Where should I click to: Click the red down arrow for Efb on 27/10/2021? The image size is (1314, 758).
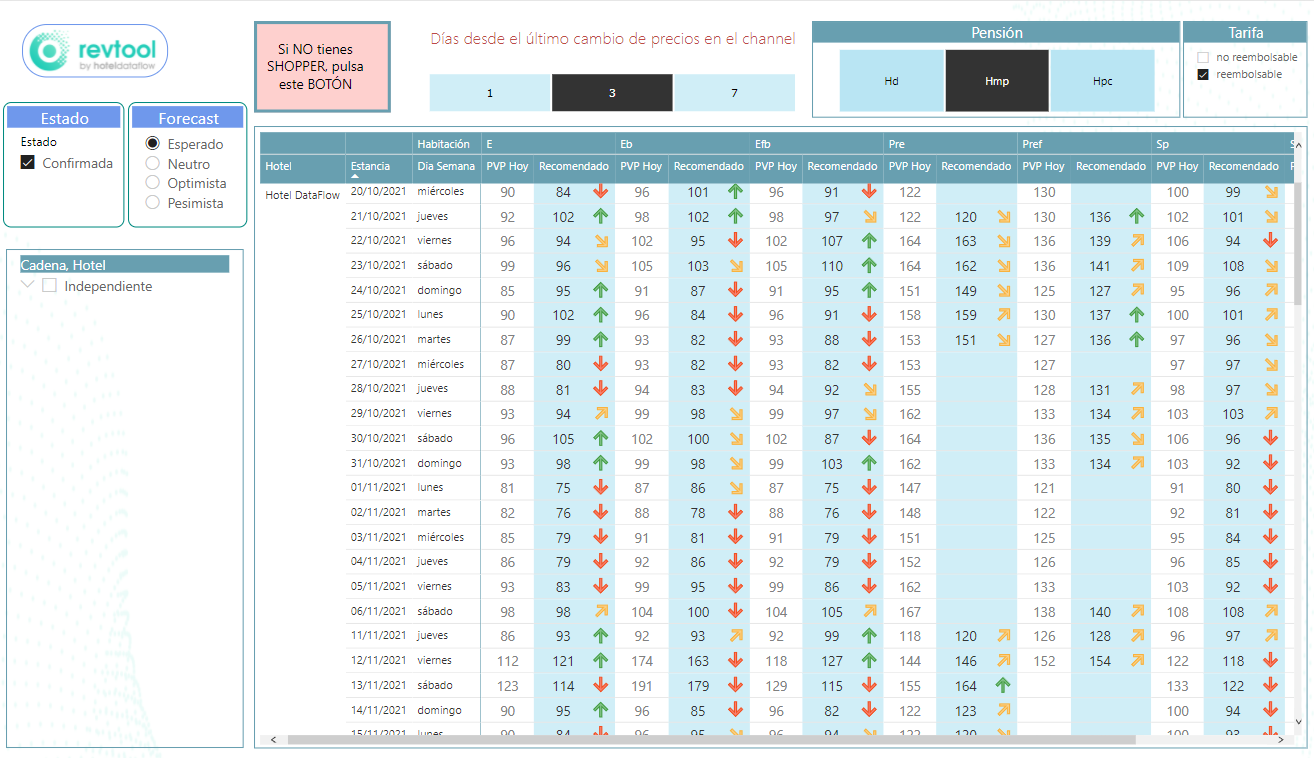tap(869, 365)
